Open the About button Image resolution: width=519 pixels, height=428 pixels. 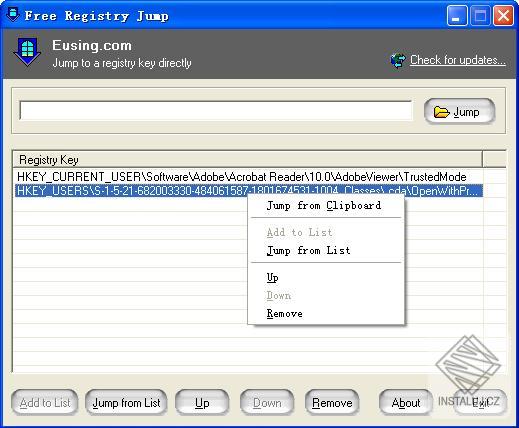pyautogui.click(x=406, y=403)
